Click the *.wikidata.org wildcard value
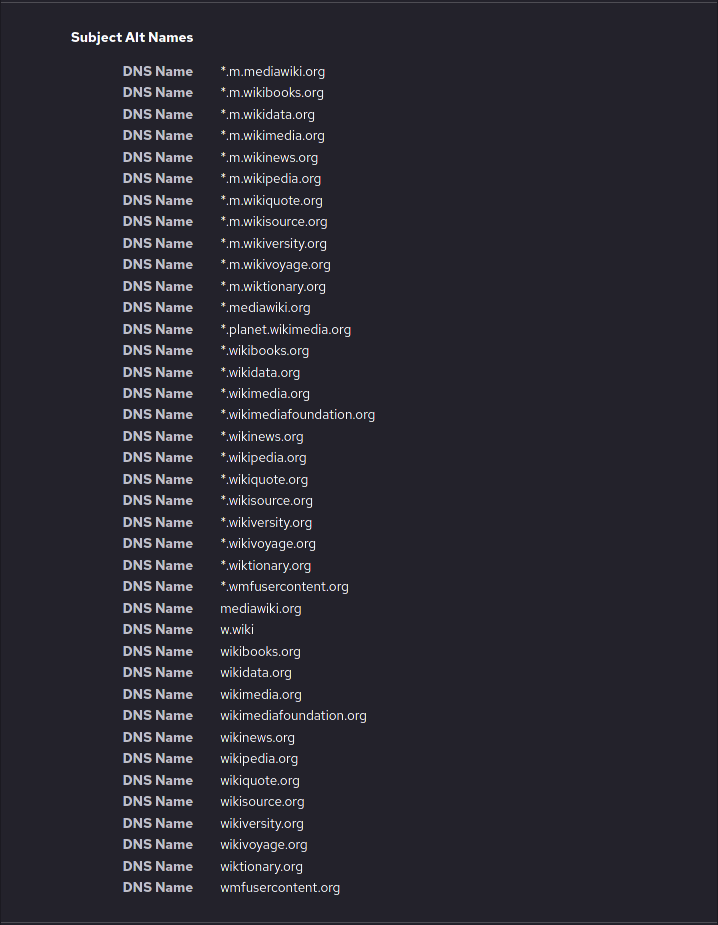Viewport: 718px width, 925px height. (260, 372)
